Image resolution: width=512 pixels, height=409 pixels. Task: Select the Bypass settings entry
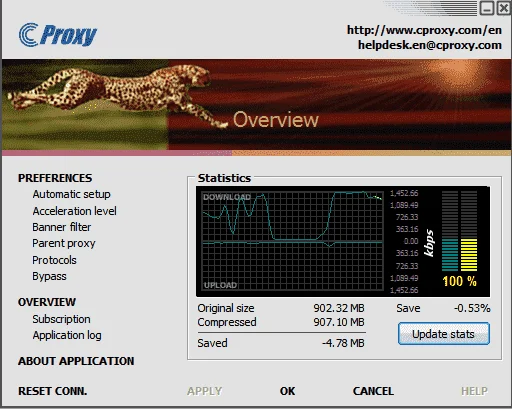pyautogui.click(x=49, y=277)
